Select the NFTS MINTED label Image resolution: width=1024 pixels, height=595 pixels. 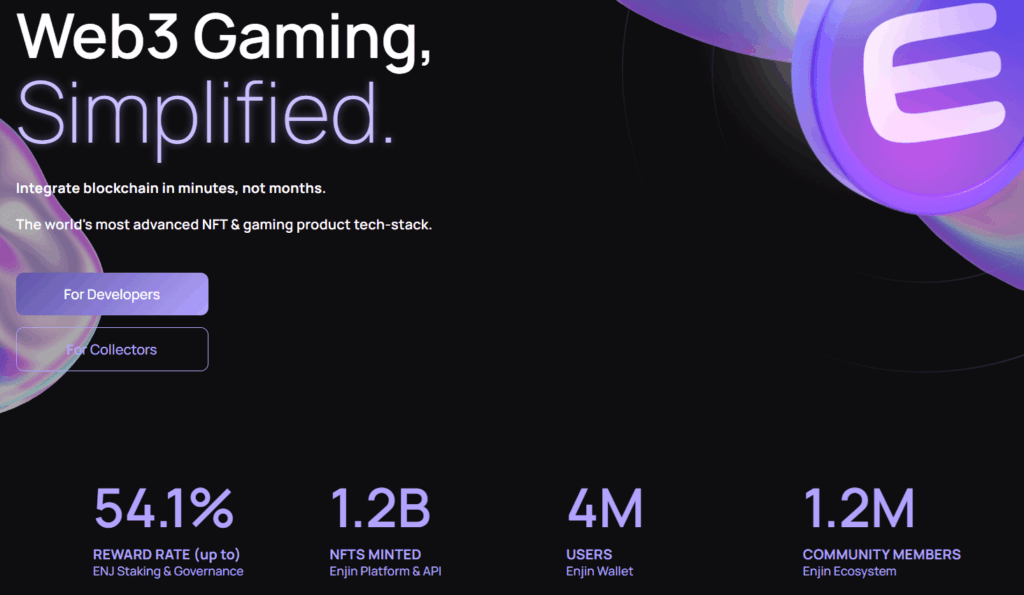tap(375, 554)
